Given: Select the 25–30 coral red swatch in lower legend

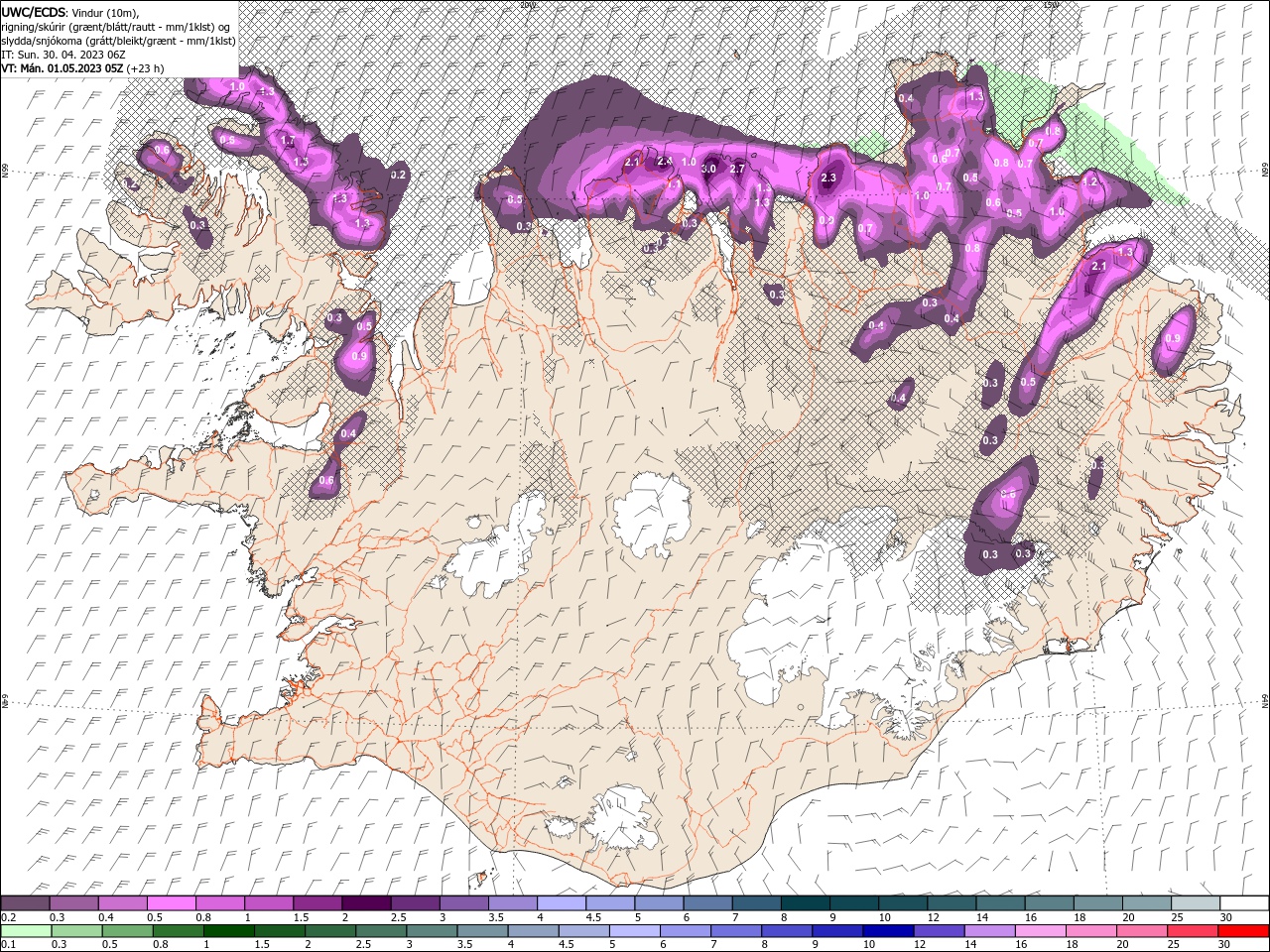Looking at the screenshot, I should (x=1192, y=931).
